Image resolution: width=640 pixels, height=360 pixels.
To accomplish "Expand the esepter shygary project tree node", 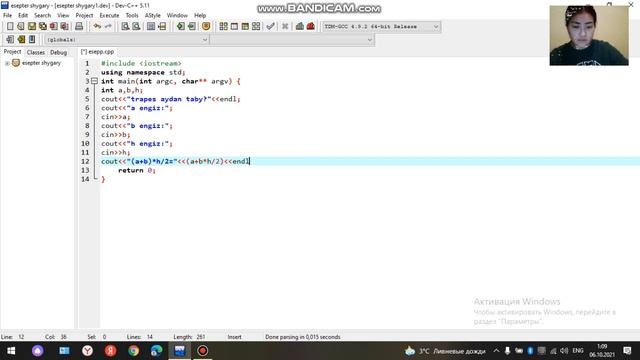I will pyautogui.click(x=7, y=63).
